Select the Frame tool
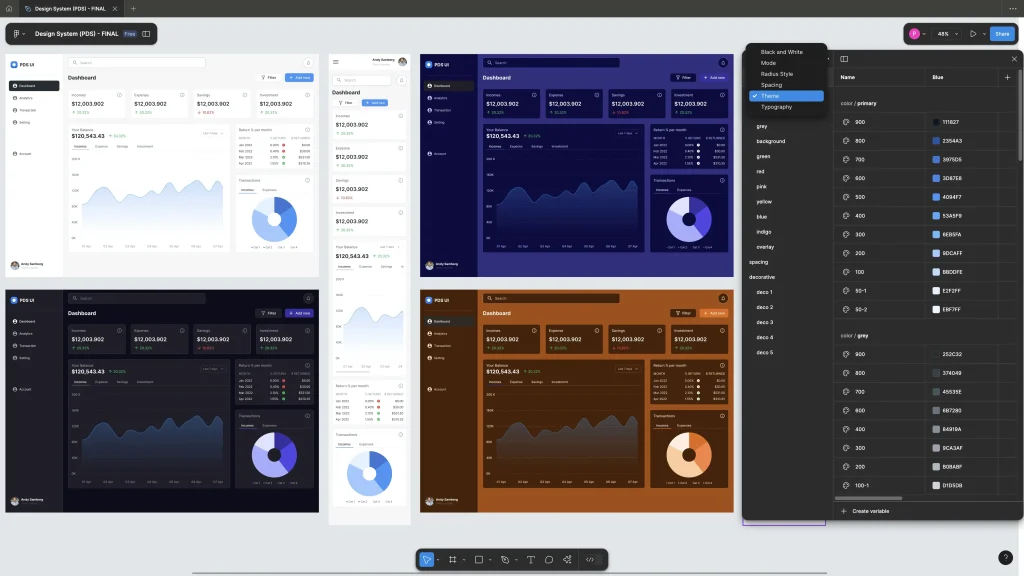 tap(452, 559)
